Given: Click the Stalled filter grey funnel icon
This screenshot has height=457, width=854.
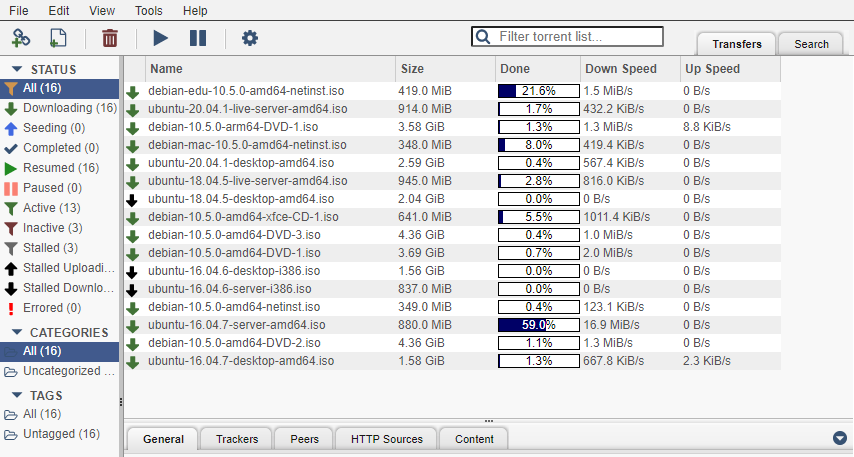Looking at the screenshot, I should pos(10,248).
